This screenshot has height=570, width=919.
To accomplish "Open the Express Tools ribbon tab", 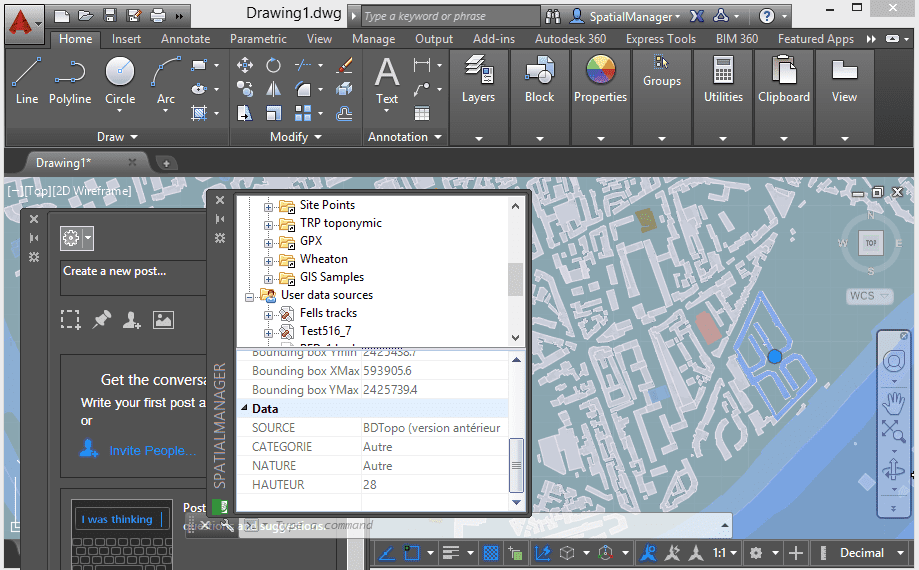I will point(661,39).
